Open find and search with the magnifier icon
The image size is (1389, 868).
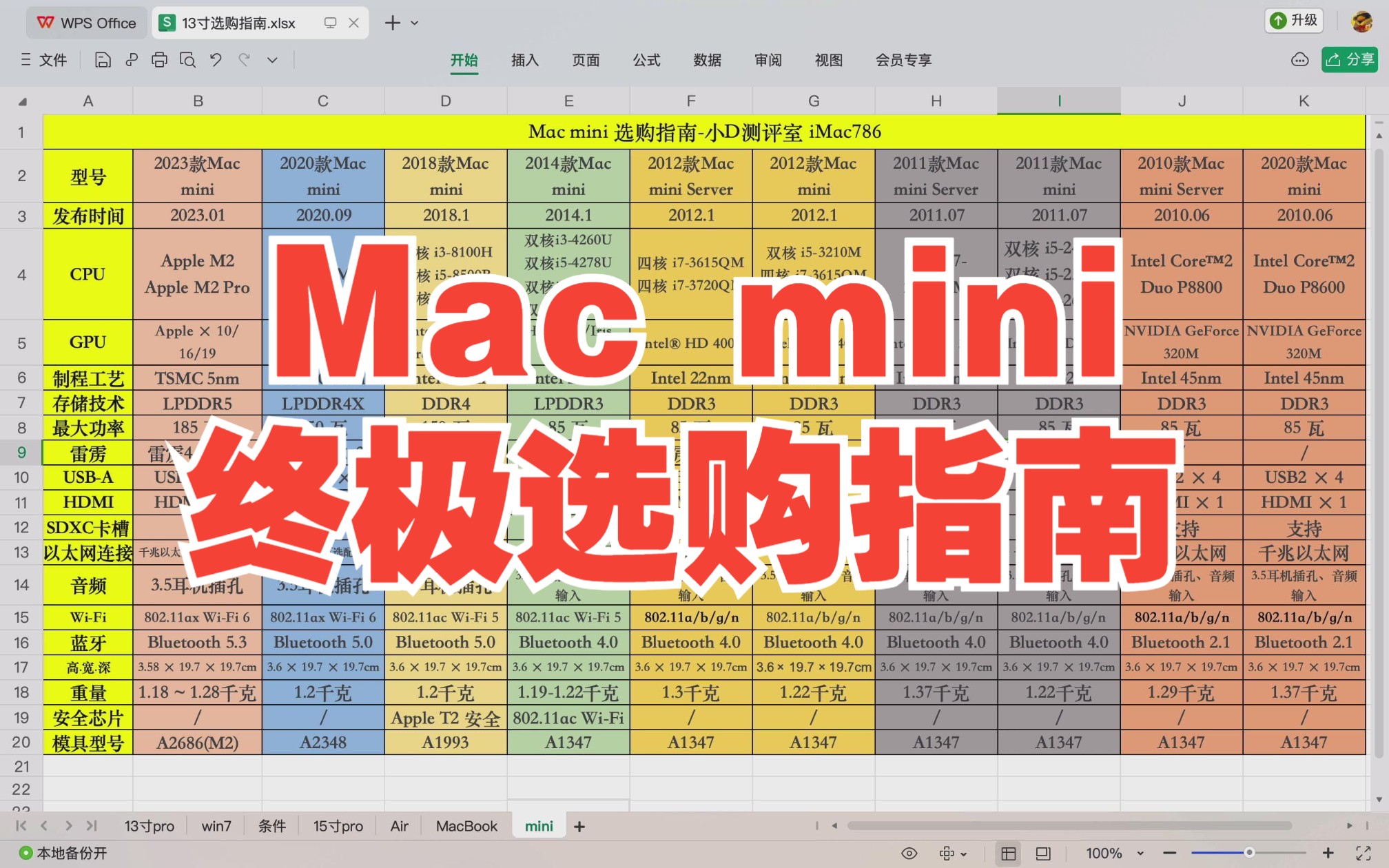point(187,60)
